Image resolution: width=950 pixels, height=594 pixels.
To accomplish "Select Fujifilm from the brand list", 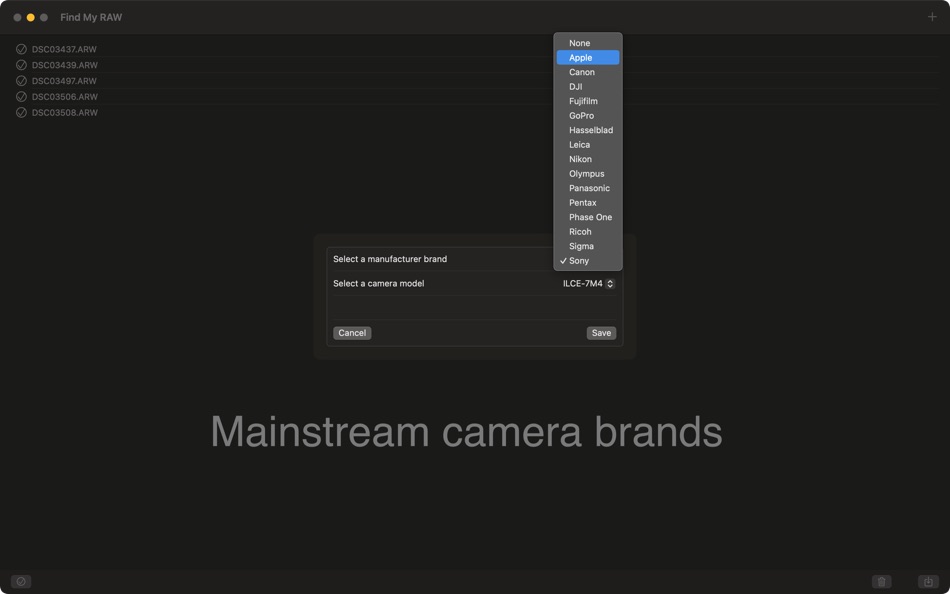I will 588,101.
